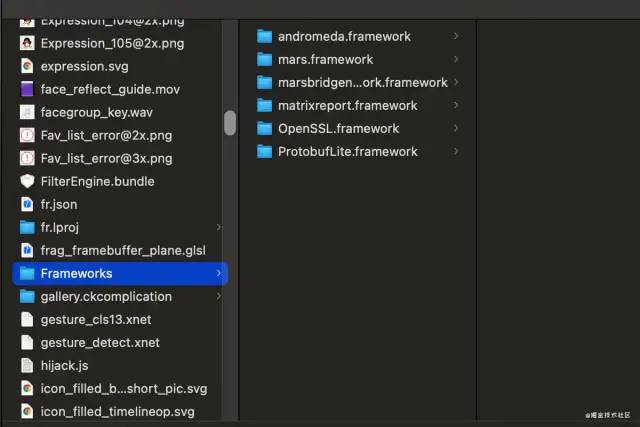Click the error image icon of Fav_list_error@3x.png
640x427 pixels.
point(27,158)
